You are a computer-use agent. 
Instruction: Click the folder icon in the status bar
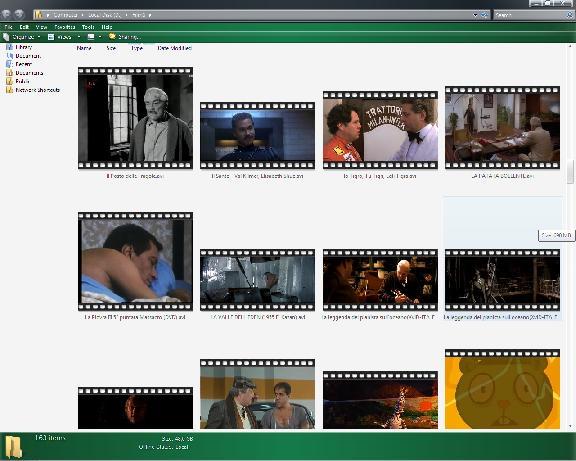[x=13, y=447]
